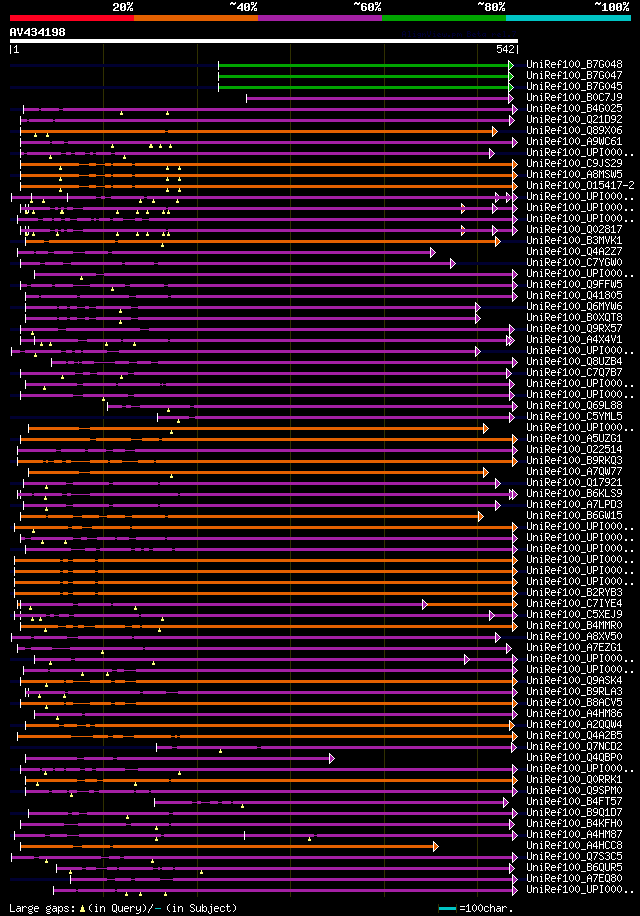Select the AV434198 query label
640x916 pixels.
coord(37,32)
